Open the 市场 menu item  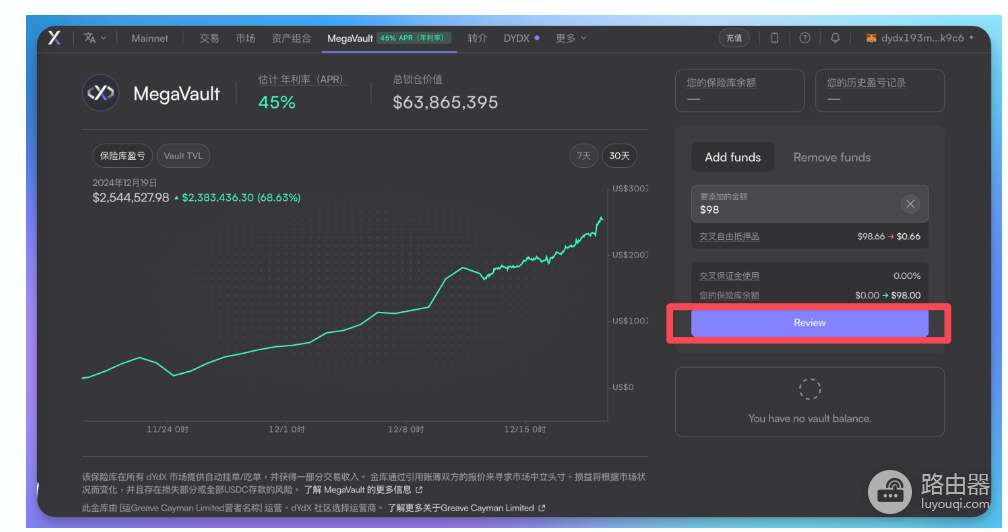coord(245,39)
